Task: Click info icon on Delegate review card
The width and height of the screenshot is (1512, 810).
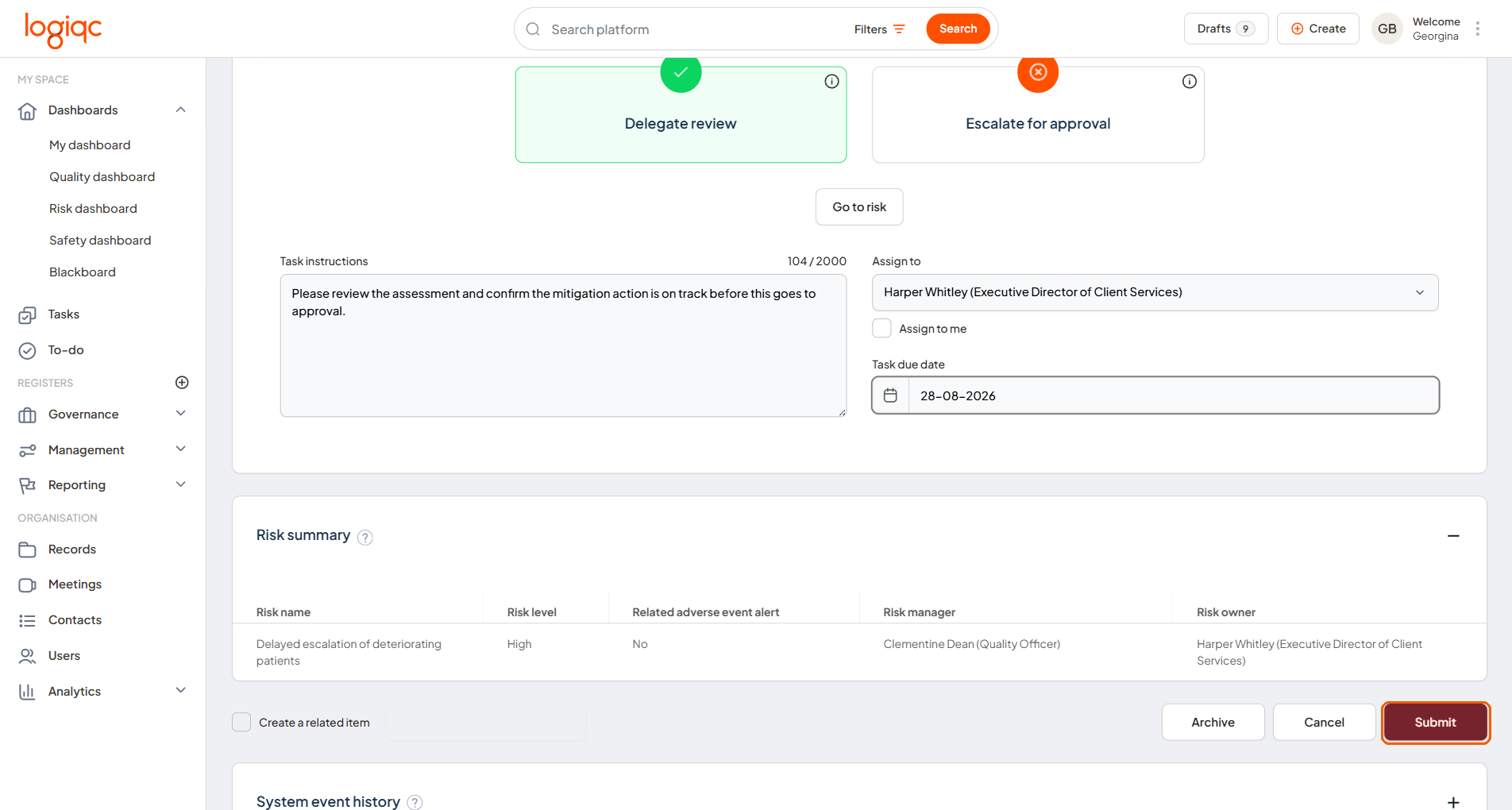Action: [x=831, y=81]
